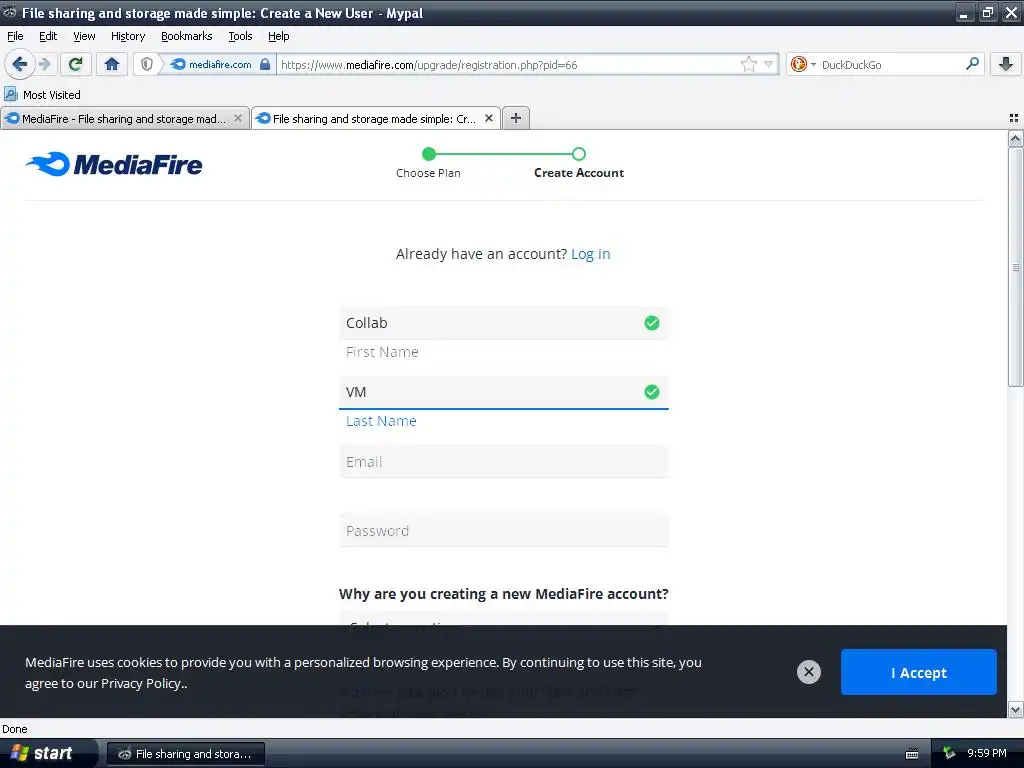Click the Create Account progress step circle
Image resolution: width=1024 pixels, height=768 pixels.
579,154
